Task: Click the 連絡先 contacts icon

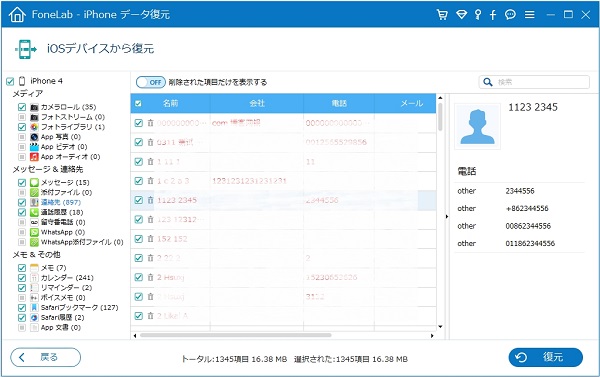Action: 34,202
